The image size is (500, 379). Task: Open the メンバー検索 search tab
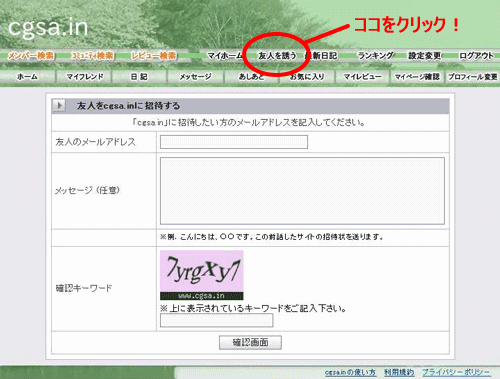click(31, 56)
